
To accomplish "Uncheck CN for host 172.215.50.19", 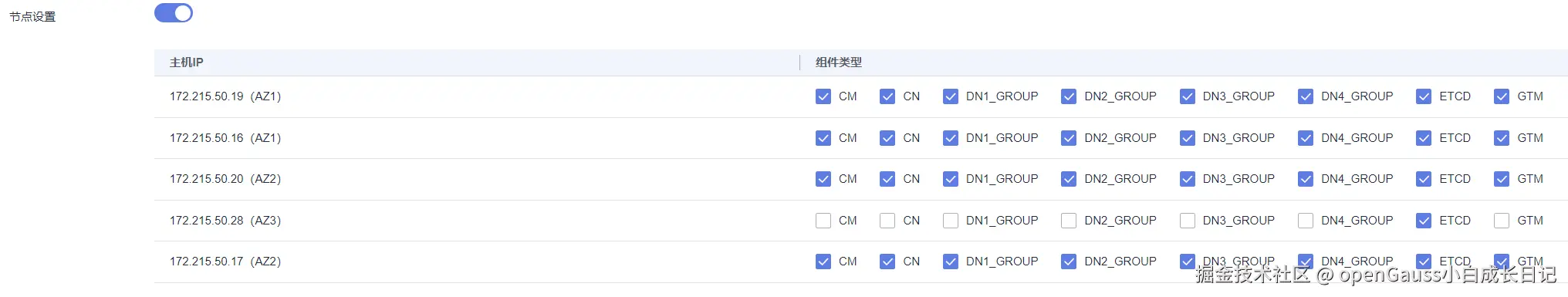I will [887, 96].
